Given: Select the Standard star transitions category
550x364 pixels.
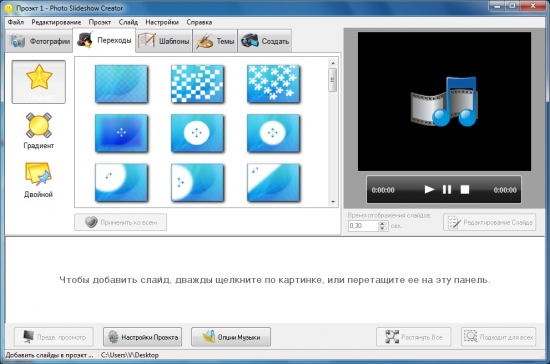Looking at the screenshot, I should [39, 82].
